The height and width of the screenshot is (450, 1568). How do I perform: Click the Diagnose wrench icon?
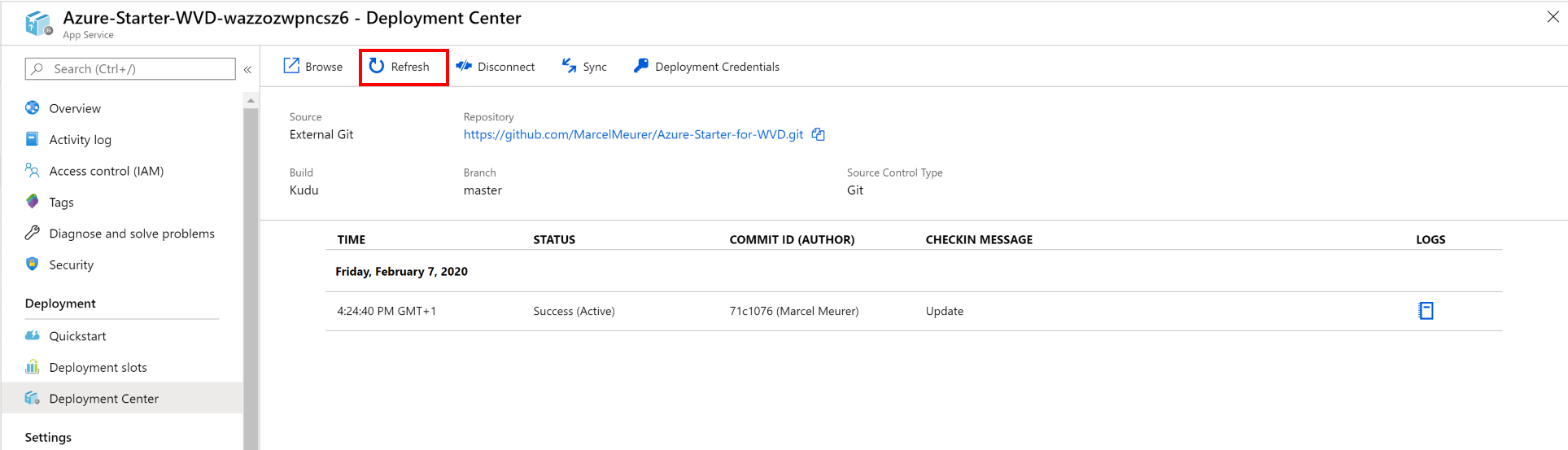(x=33, y=233)
